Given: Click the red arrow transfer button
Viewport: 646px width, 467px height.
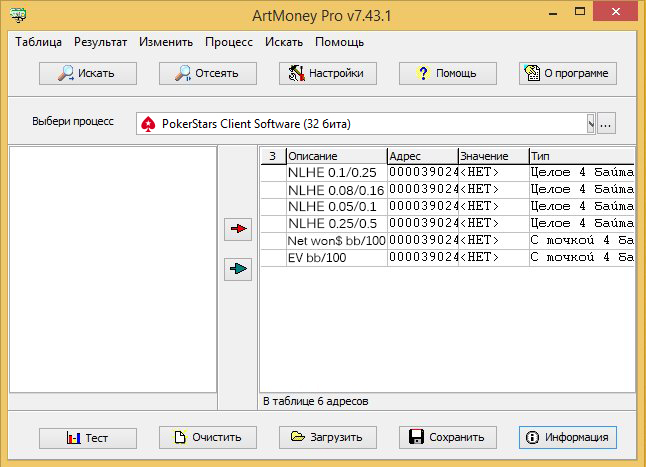Looking at the screenshot, I should click(238, 229).
